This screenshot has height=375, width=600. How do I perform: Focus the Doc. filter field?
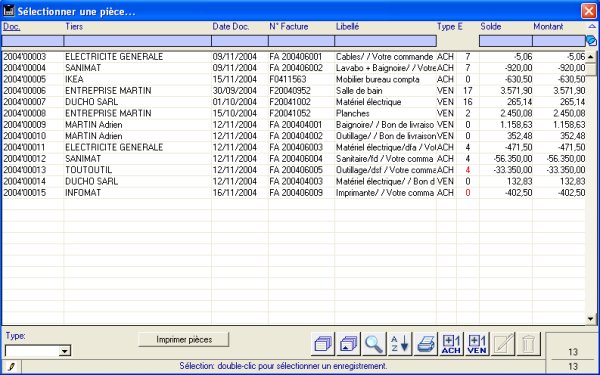[33, 41]
